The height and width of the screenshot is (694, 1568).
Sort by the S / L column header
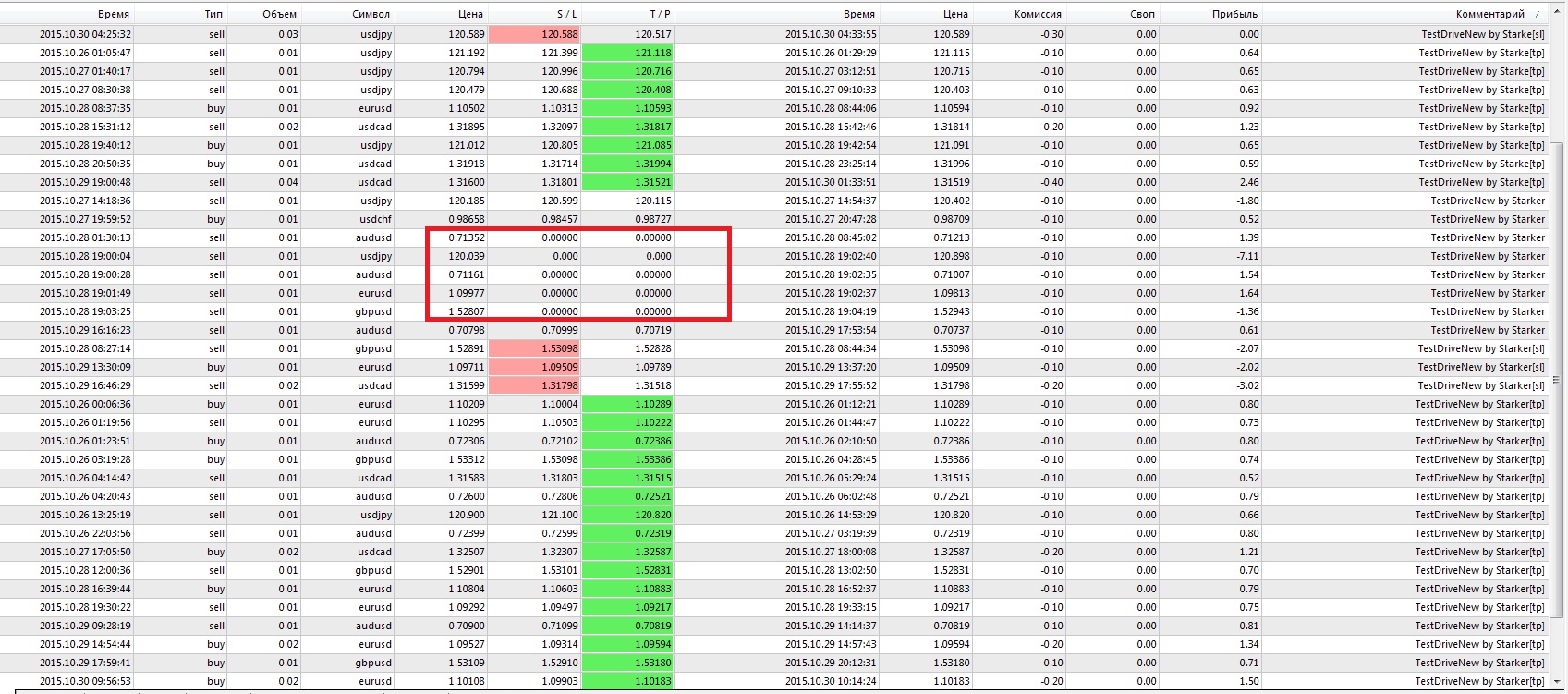point(566,14)
